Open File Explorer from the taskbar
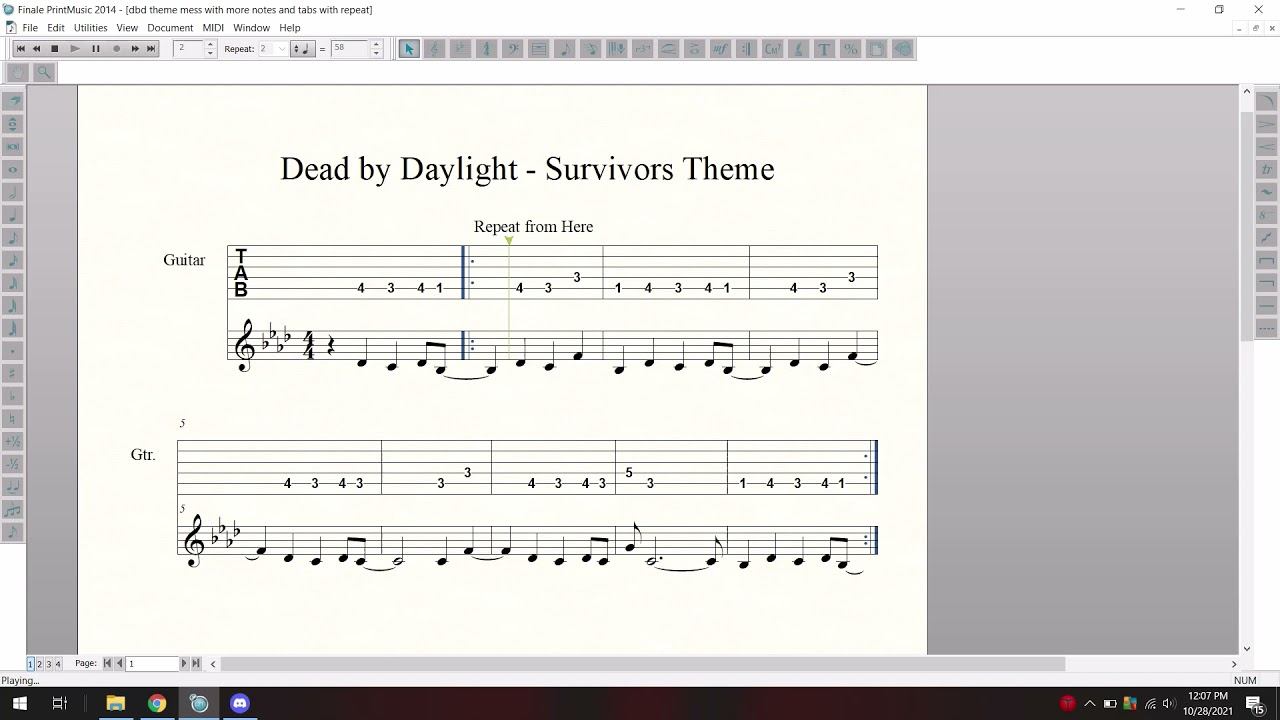 pos(115,703)
